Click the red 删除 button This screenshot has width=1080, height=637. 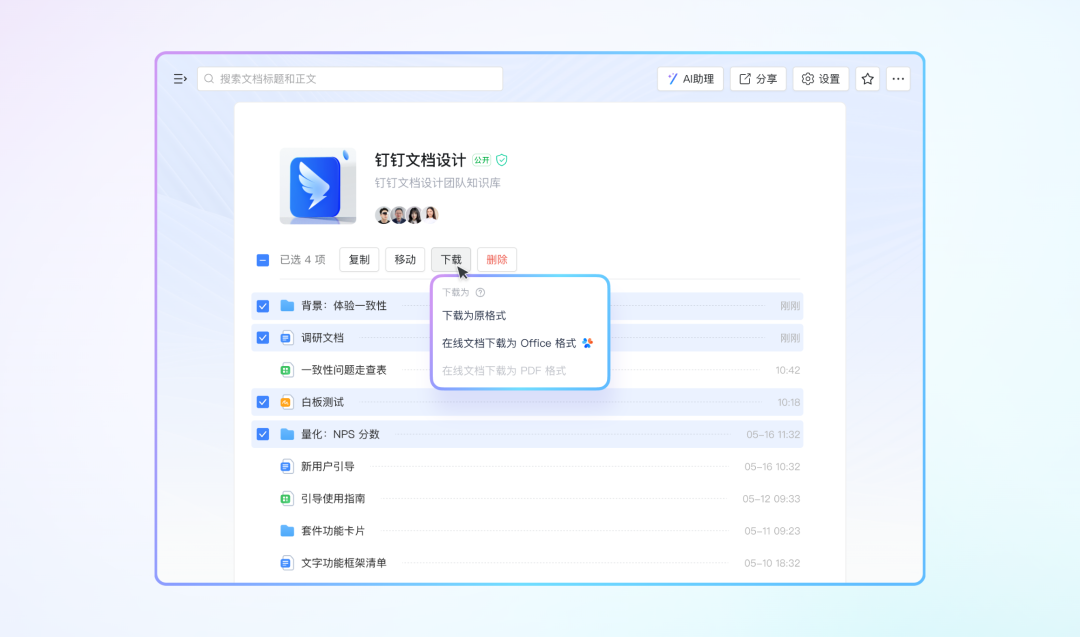pos(497,260)
